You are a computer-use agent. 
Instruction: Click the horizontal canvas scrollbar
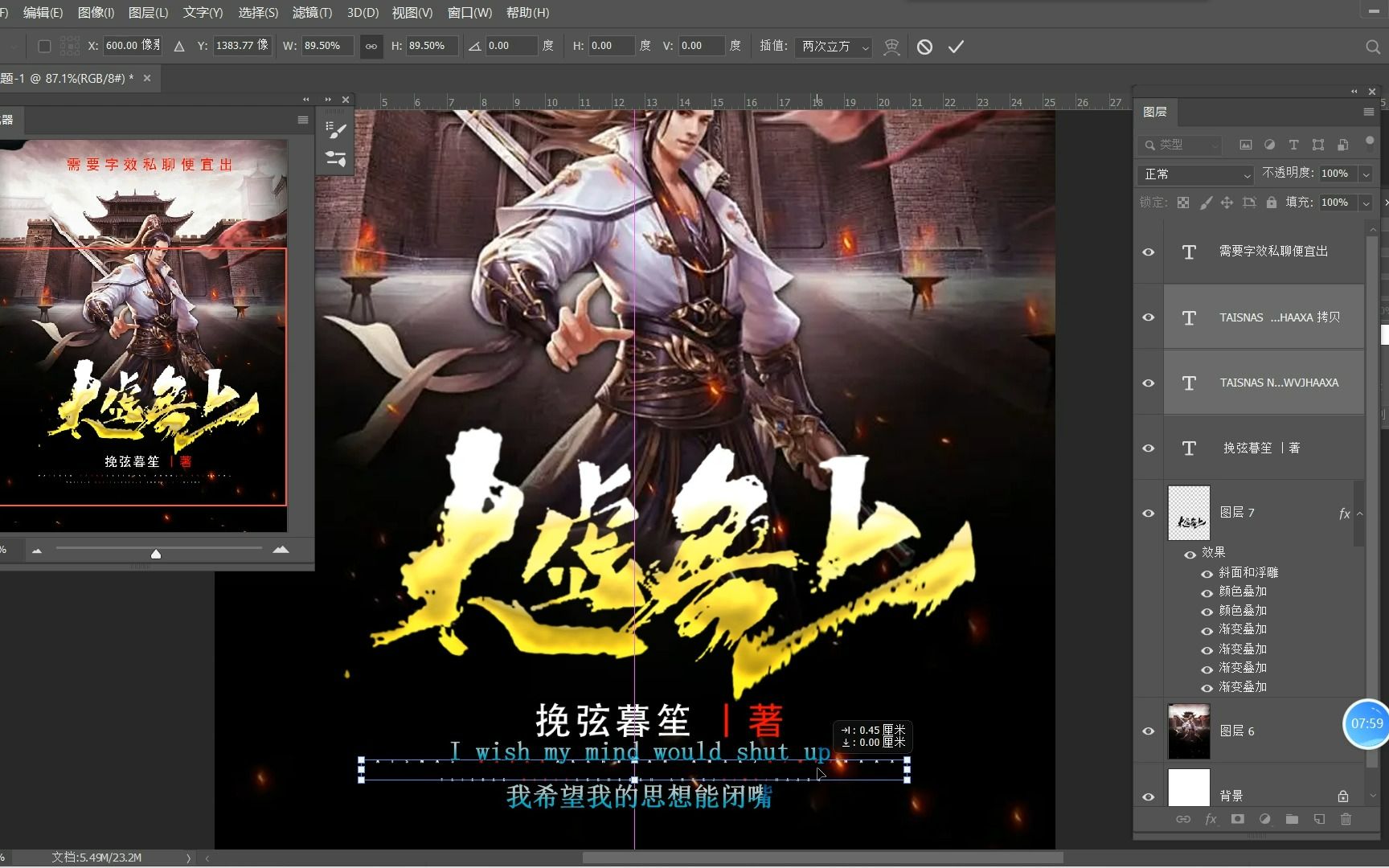822,858
